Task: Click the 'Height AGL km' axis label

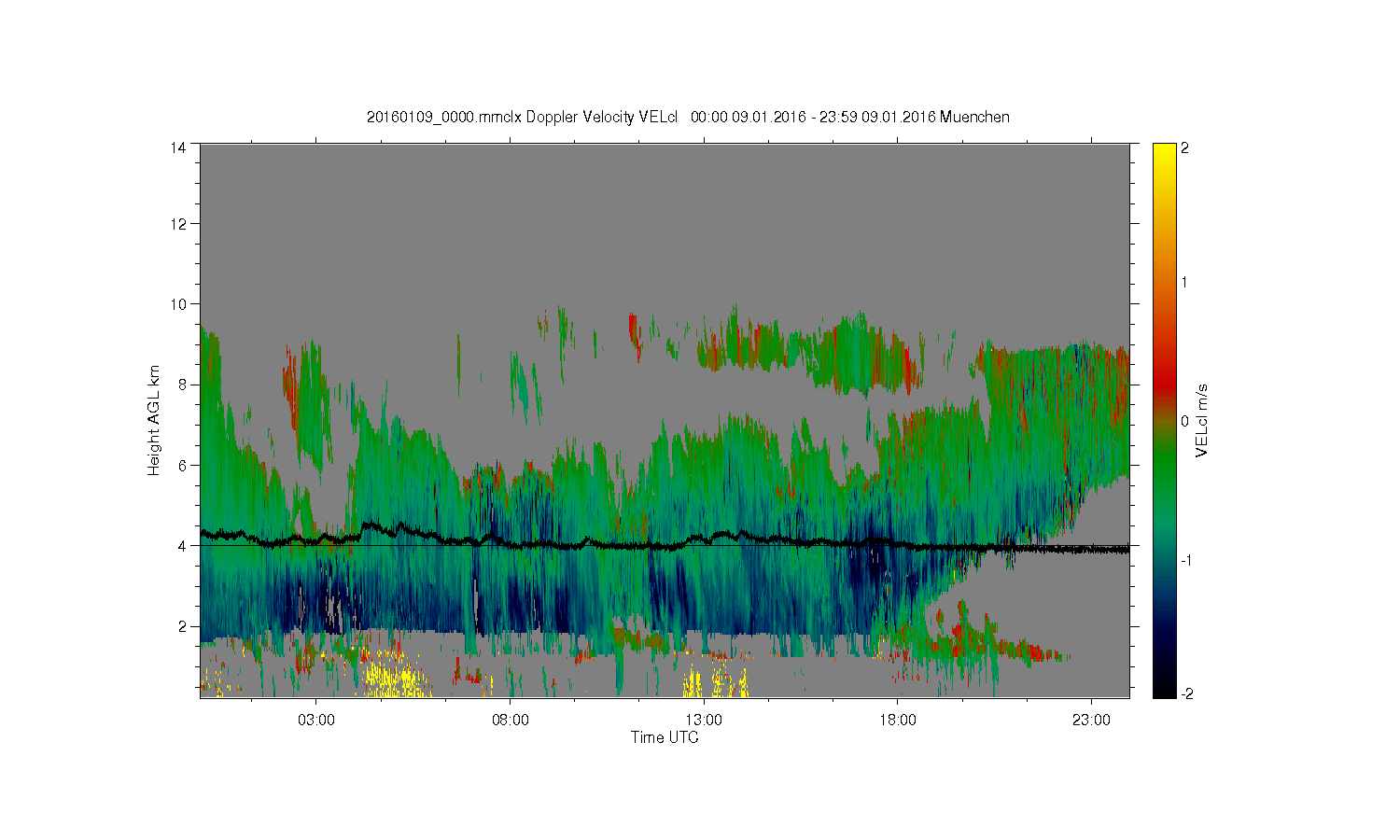Action: coord(154,420)
